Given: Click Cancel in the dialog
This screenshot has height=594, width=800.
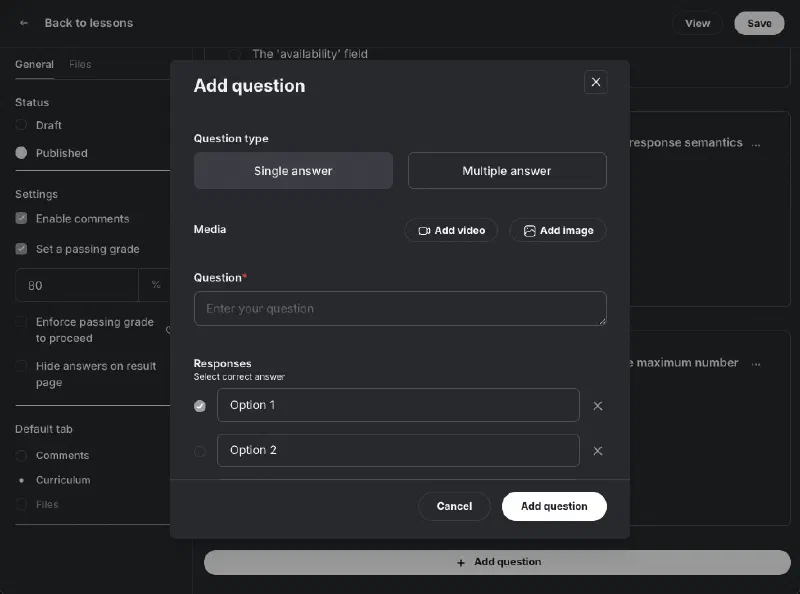Looking at the screenshot, I should [454, 506].
